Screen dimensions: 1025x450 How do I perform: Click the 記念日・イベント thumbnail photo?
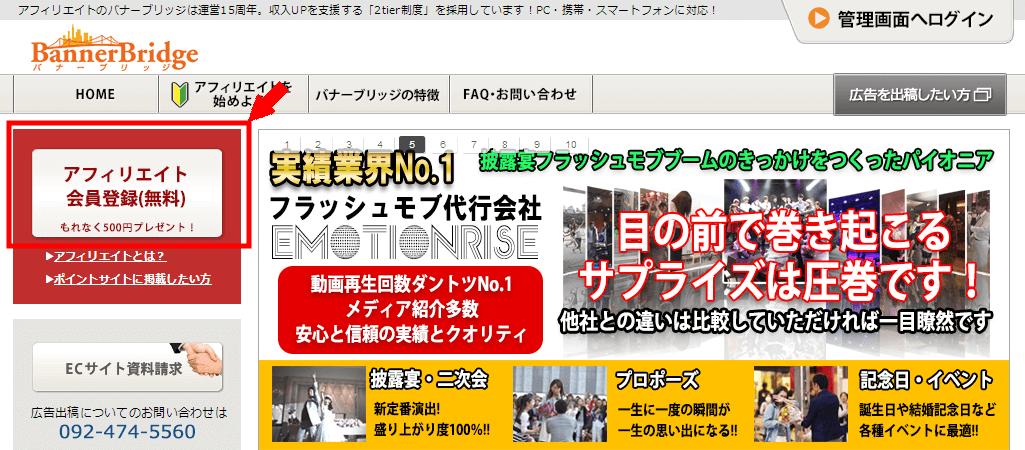pyautogui.click(x=801, y=403)
